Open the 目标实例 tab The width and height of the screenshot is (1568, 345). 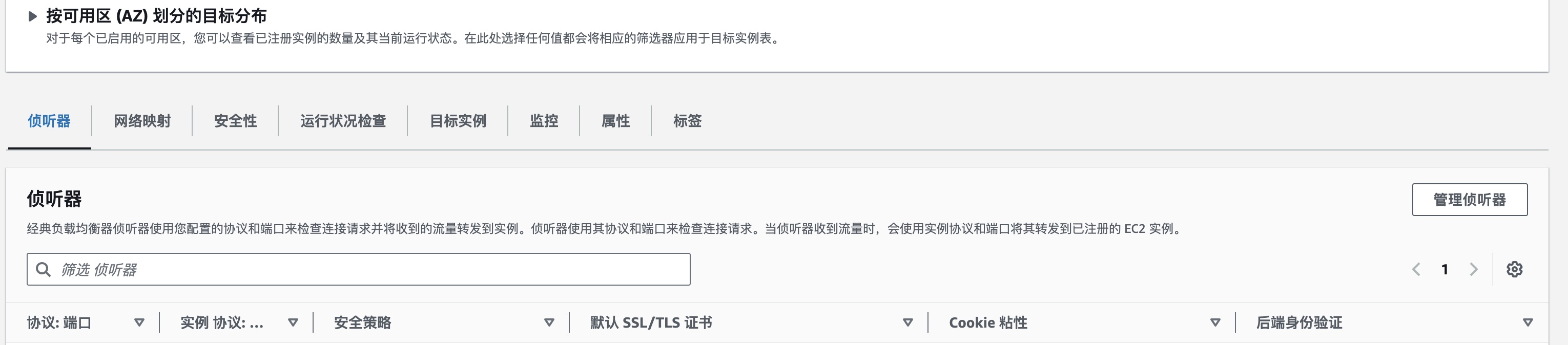tap(458, 121)
